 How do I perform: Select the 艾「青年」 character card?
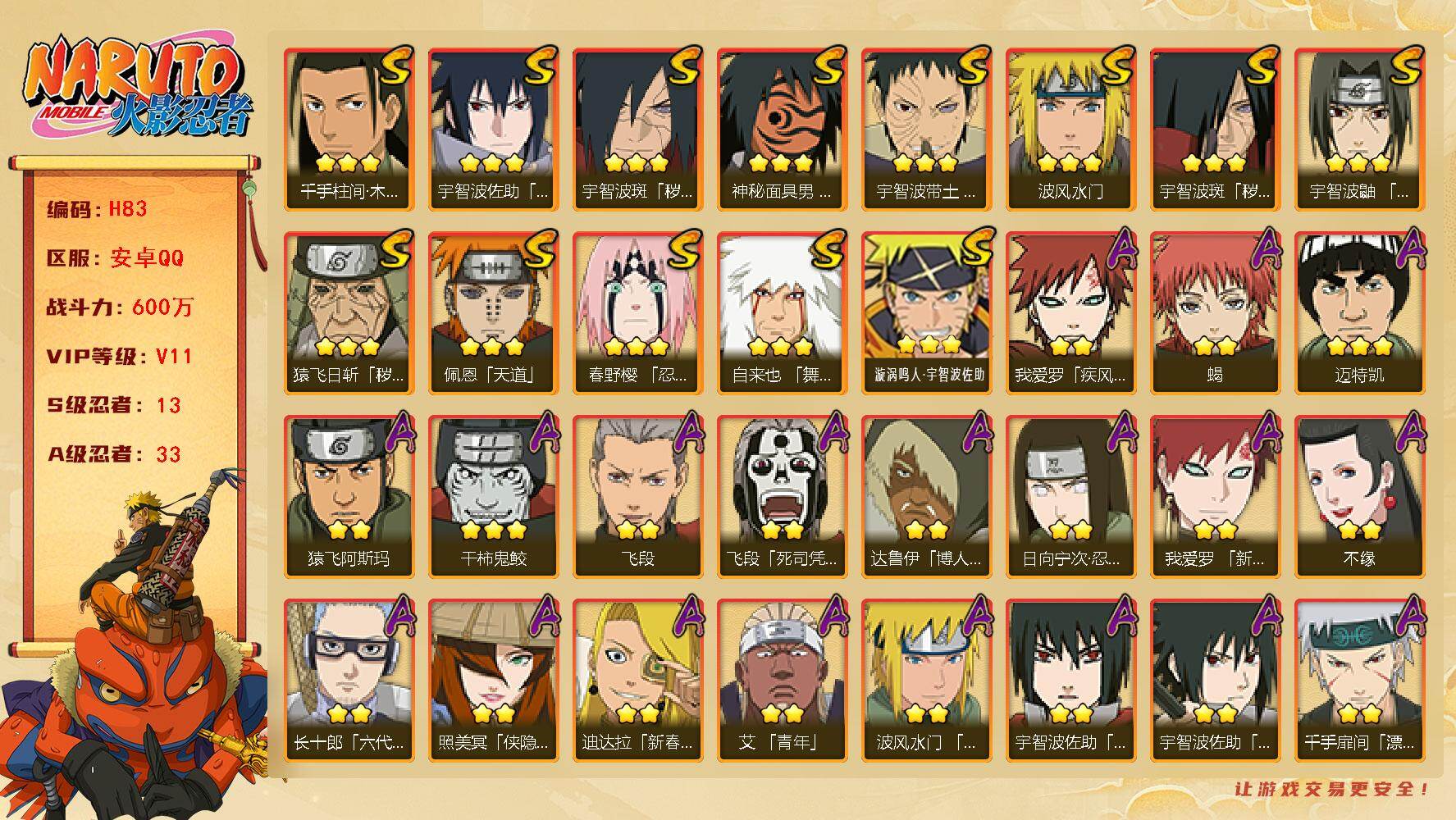[x=783, y=681]
